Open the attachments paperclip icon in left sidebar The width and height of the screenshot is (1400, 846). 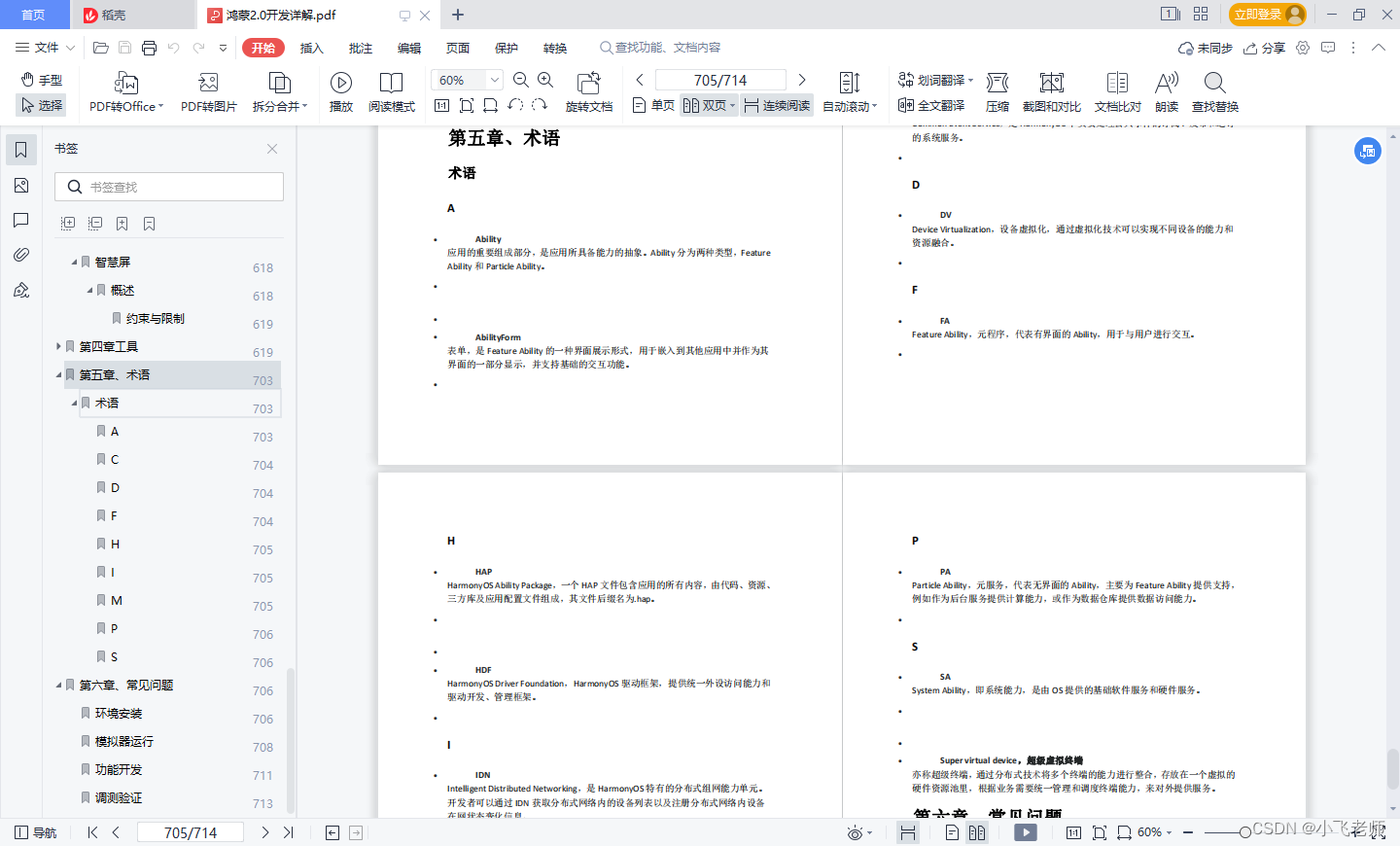(x=21, y=255)
